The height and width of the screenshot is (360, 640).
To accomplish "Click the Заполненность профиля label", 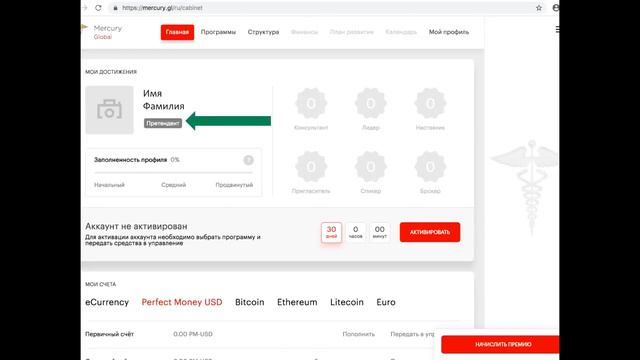I will click(131, 160).
